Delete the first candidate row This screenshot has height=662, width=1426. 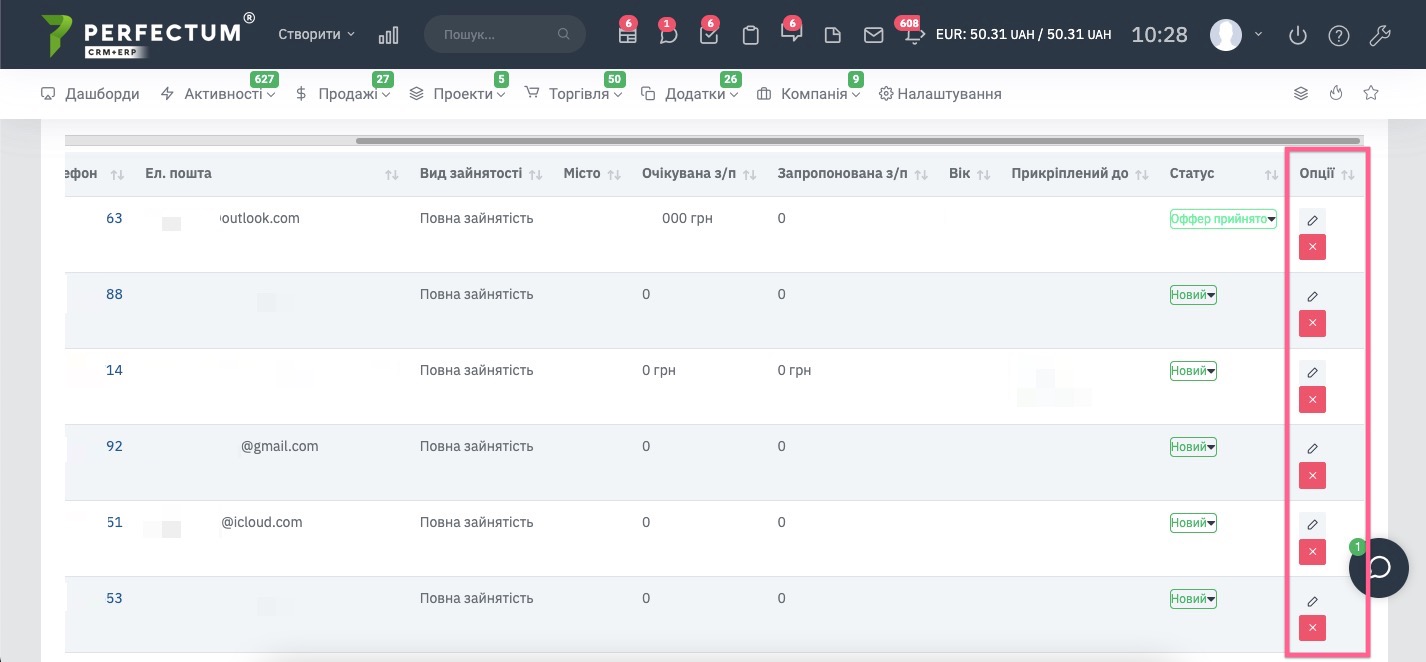tap(1312, 247)
